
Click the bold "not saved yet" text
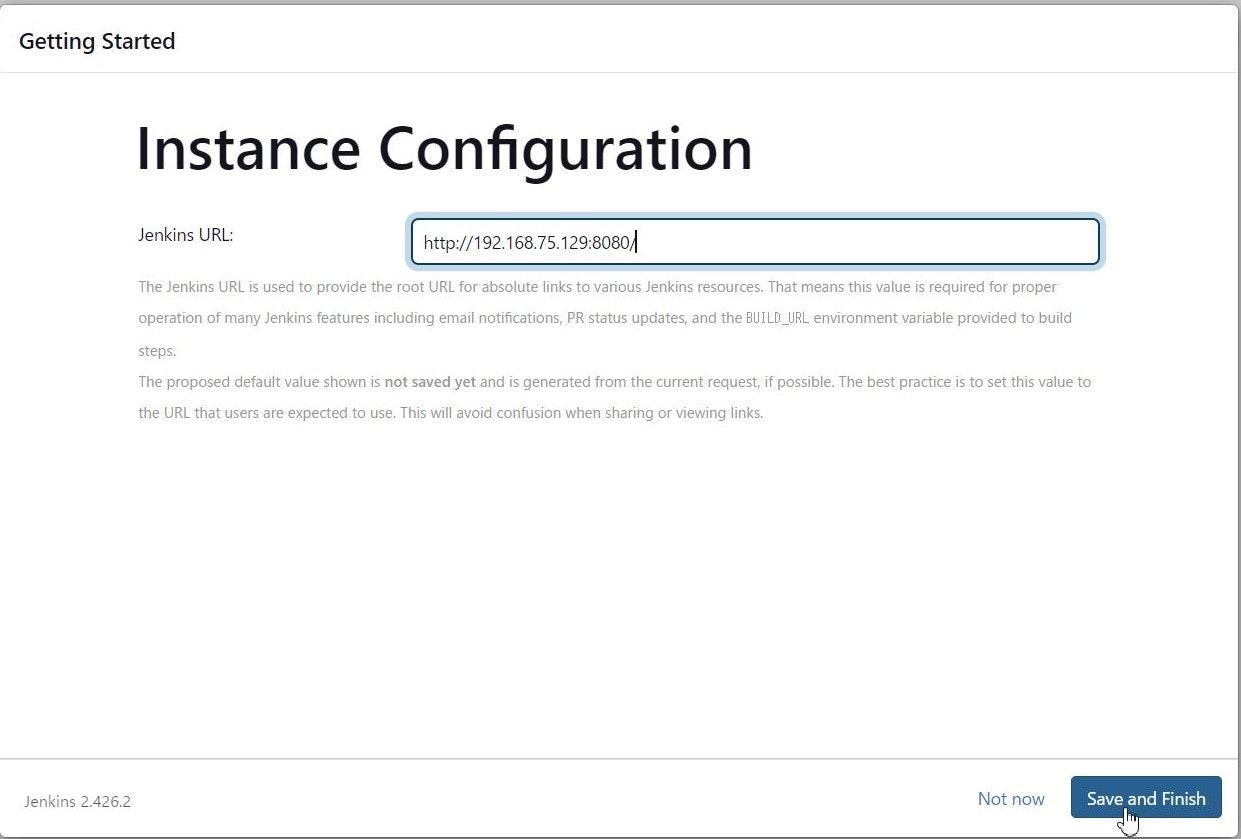click(430, 381)
